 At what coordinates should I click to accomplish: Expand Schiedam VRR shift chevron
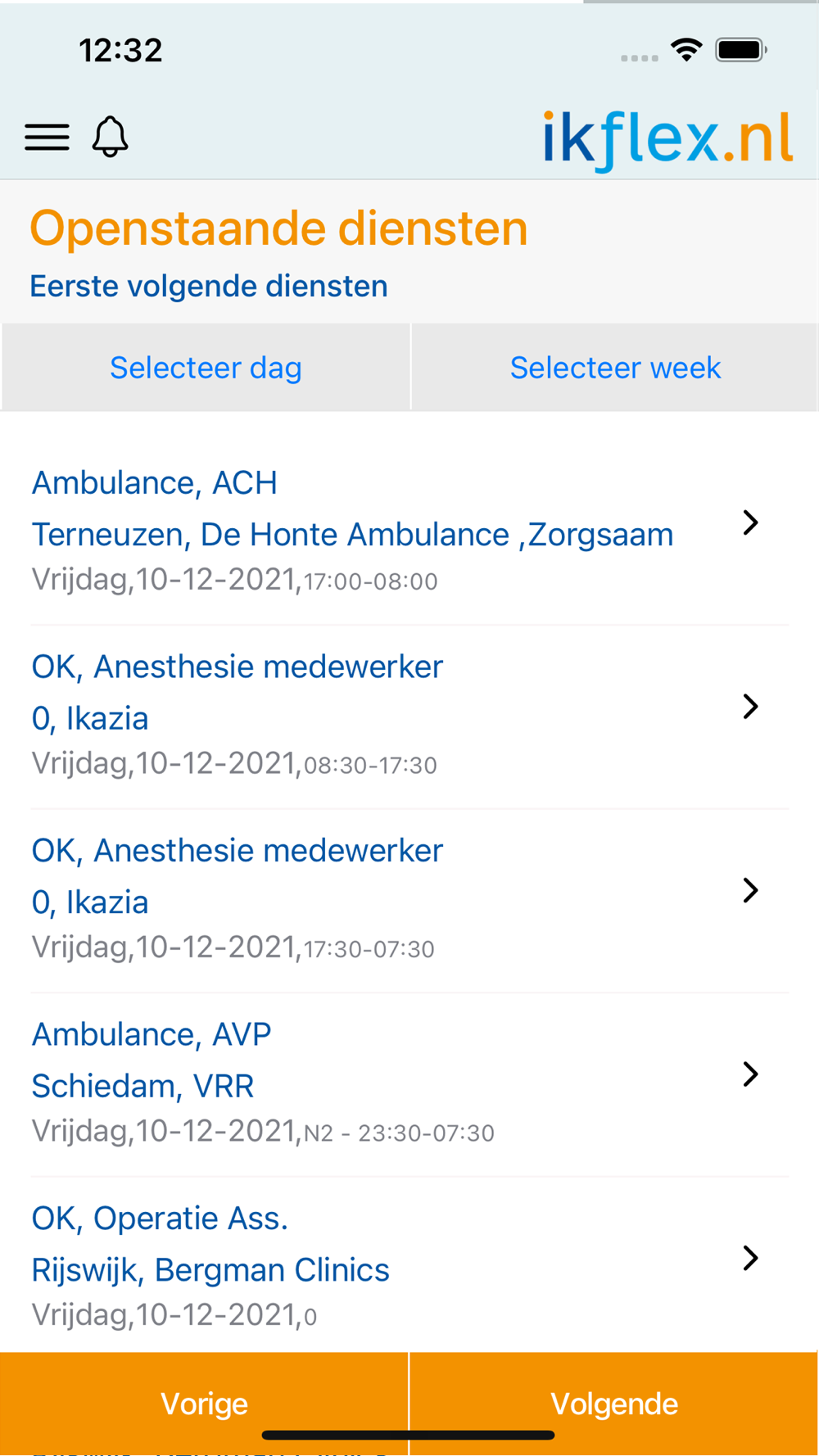pos(750,1074)
